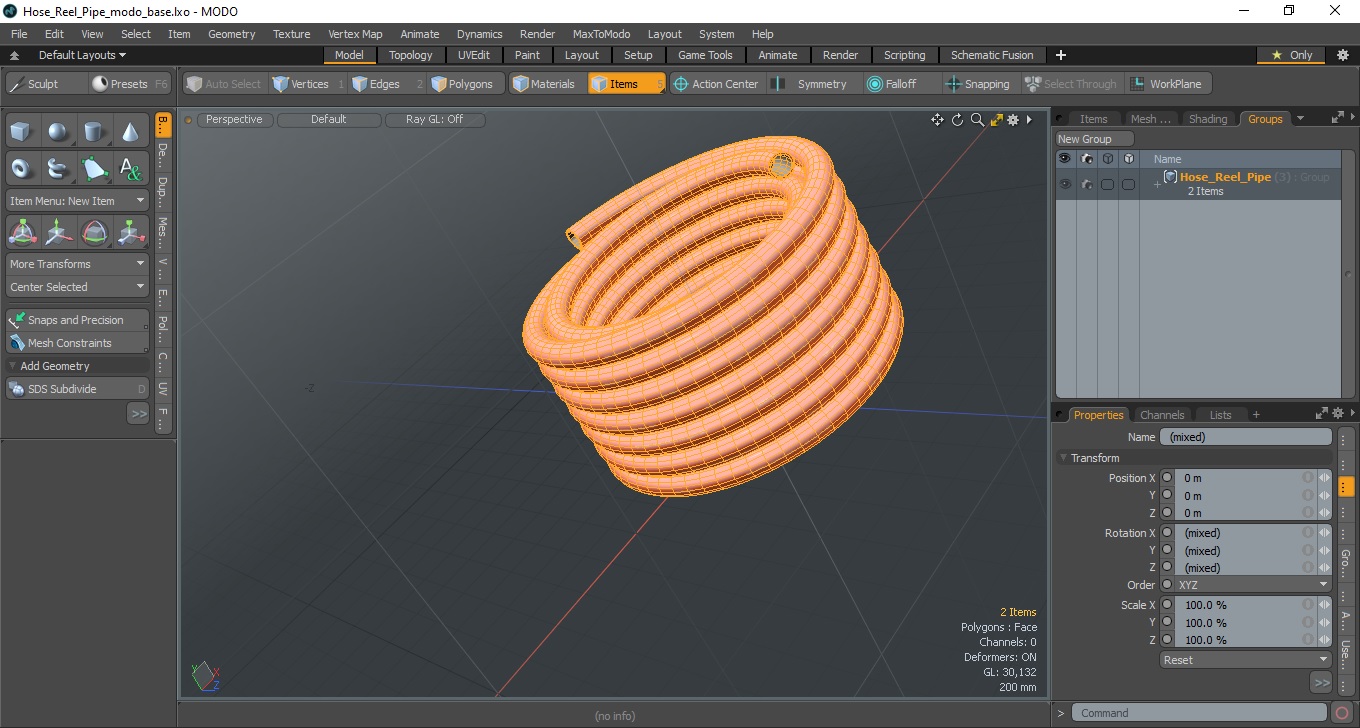Click the Mesh Constraints button
The height and width of the screenshot is (728, 1360).
[x=78, y=343]
